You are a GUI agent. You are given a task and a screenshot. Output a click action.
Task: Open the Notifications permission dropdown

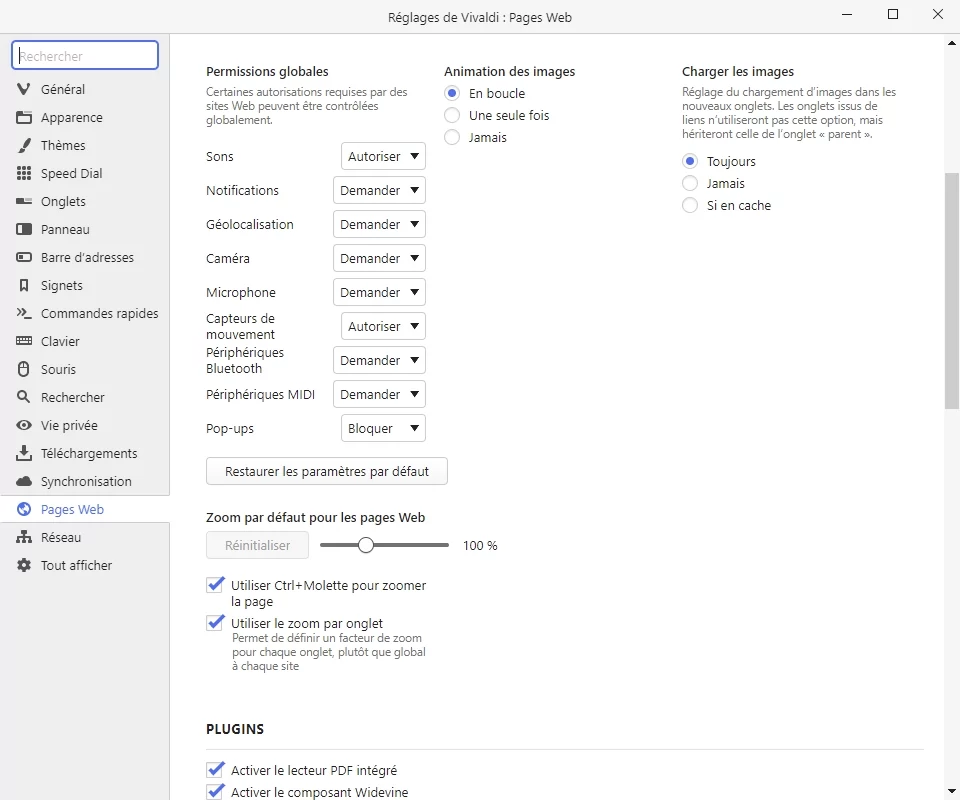tap(379, 190)
